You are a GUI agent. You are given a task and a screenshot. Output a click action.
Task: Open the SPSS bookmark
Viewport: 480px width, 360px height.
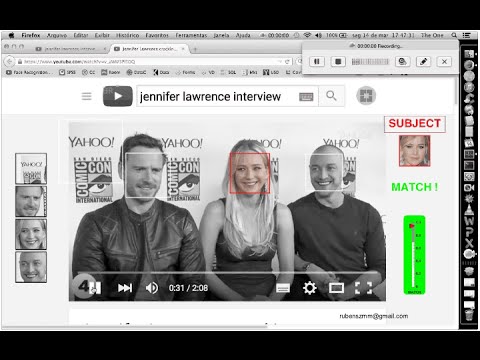pyautogui.click(x=67, y=72)
